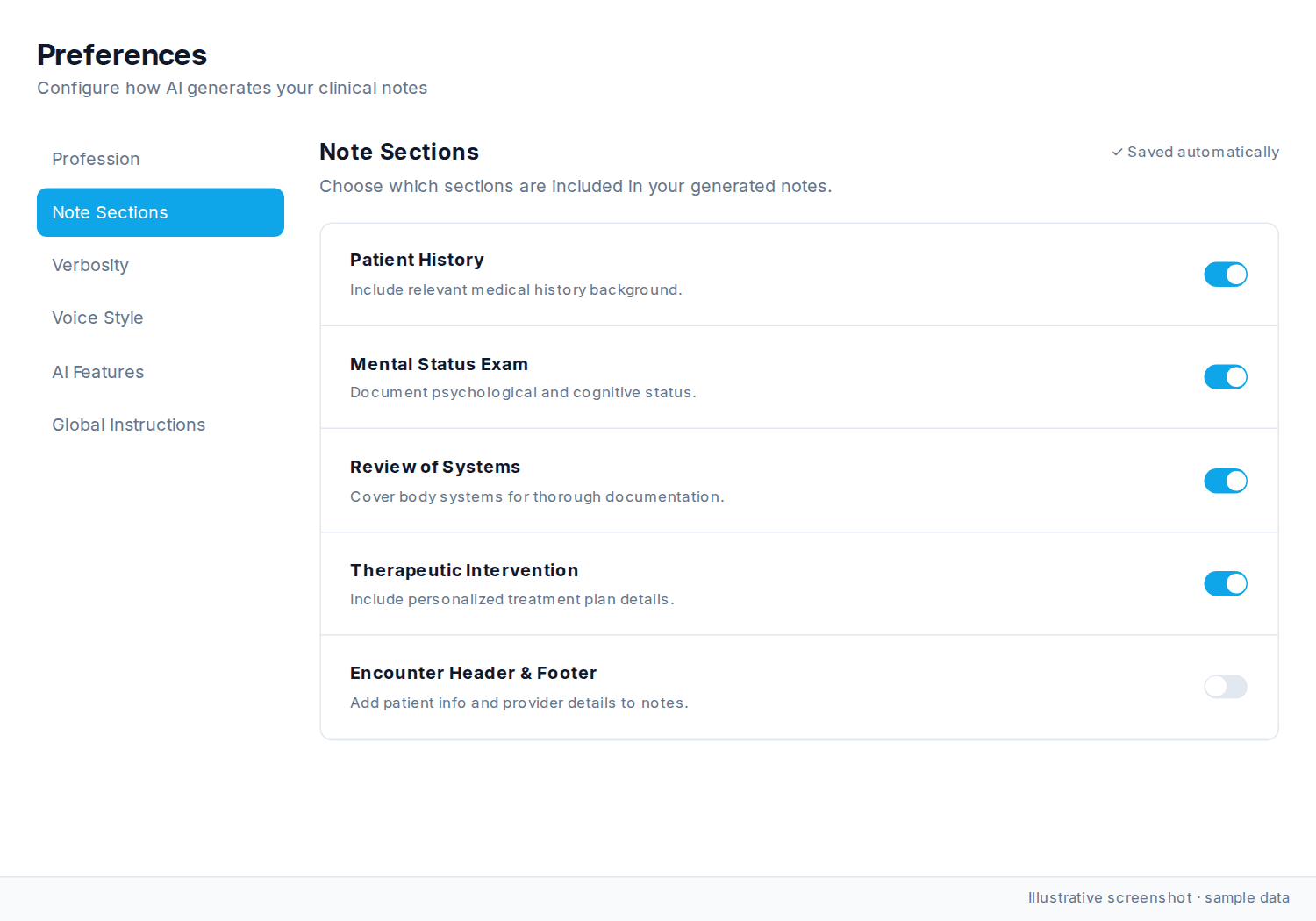Open the Global Instructions tab
Screen dimensions: 1316x921
point(161,425)
